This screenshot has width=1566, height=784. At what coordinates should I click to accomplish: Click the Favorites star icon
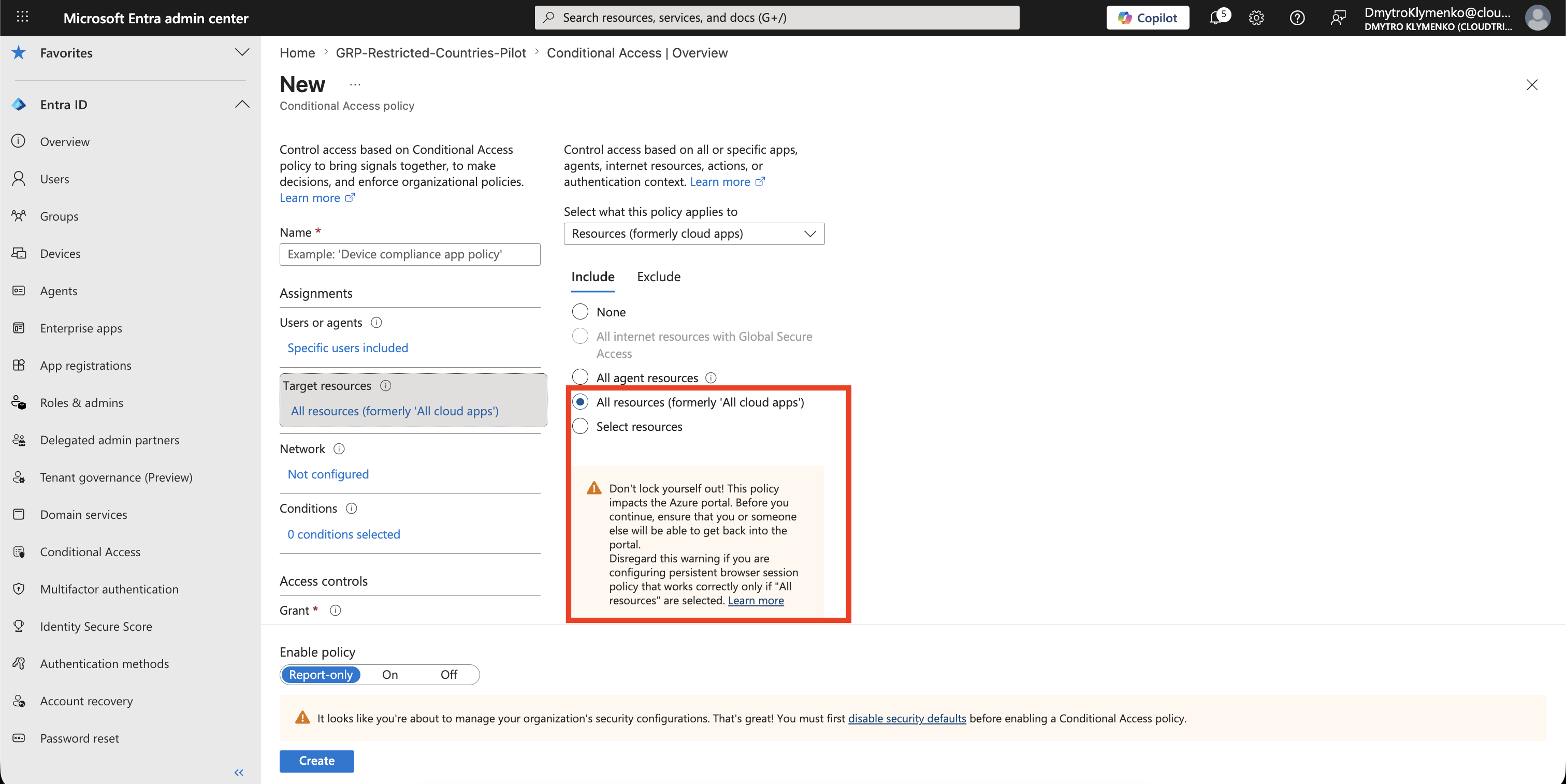pyautogui.click(x=19, y=53)
